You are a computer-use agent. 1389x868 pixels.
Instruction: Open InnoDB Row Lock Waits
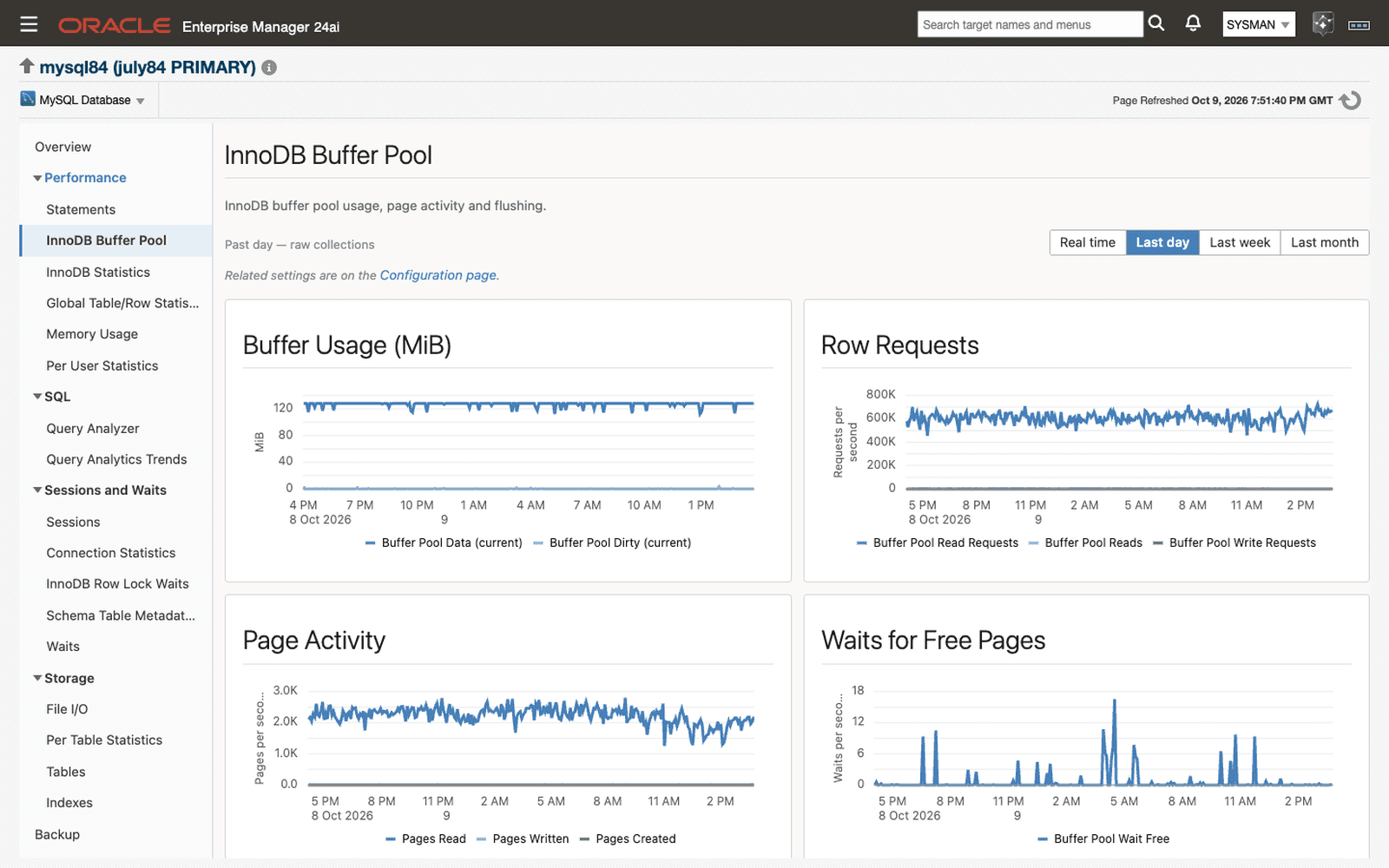point(117,584)
